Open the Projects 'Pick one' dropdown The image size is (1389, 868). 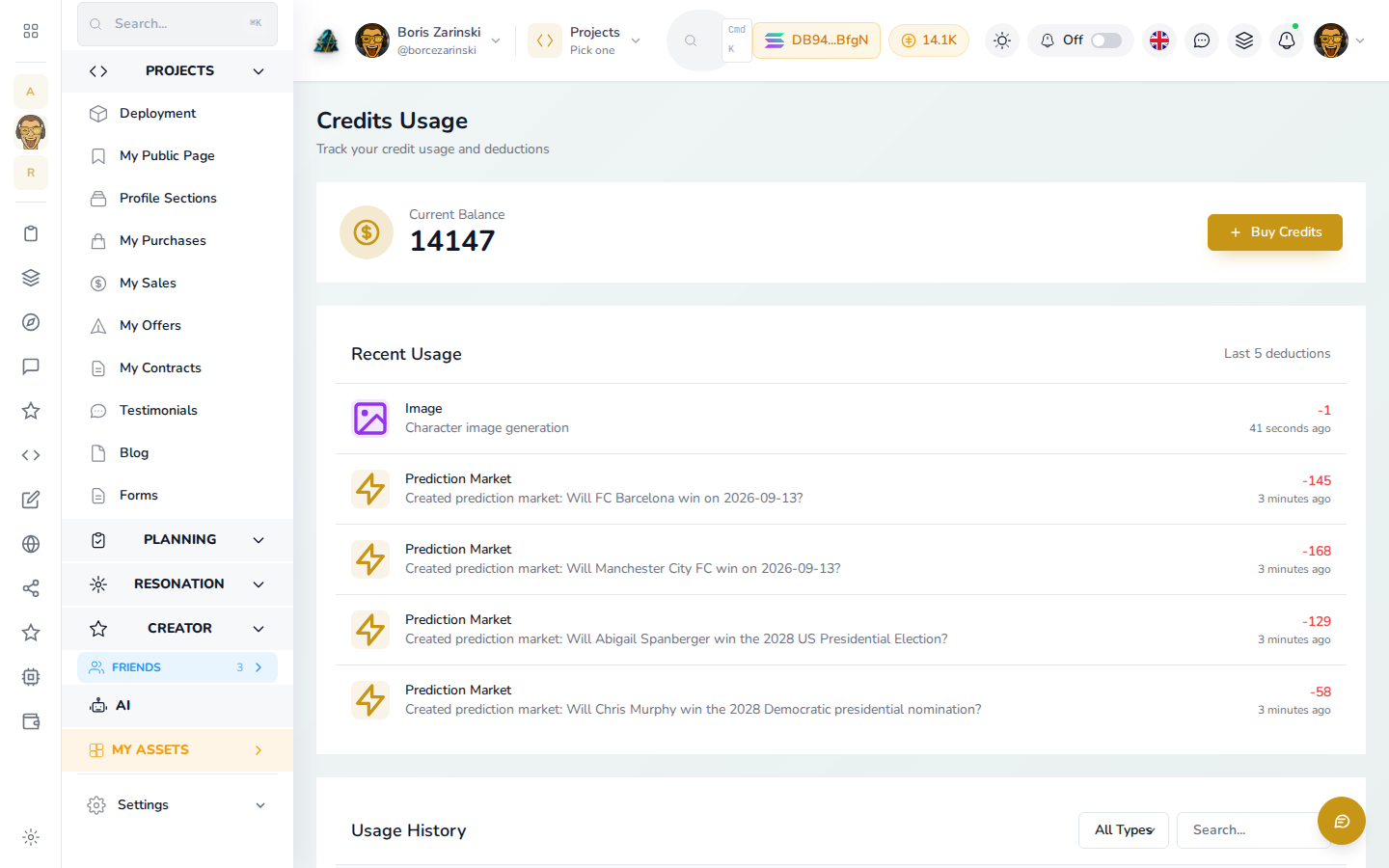585,41
